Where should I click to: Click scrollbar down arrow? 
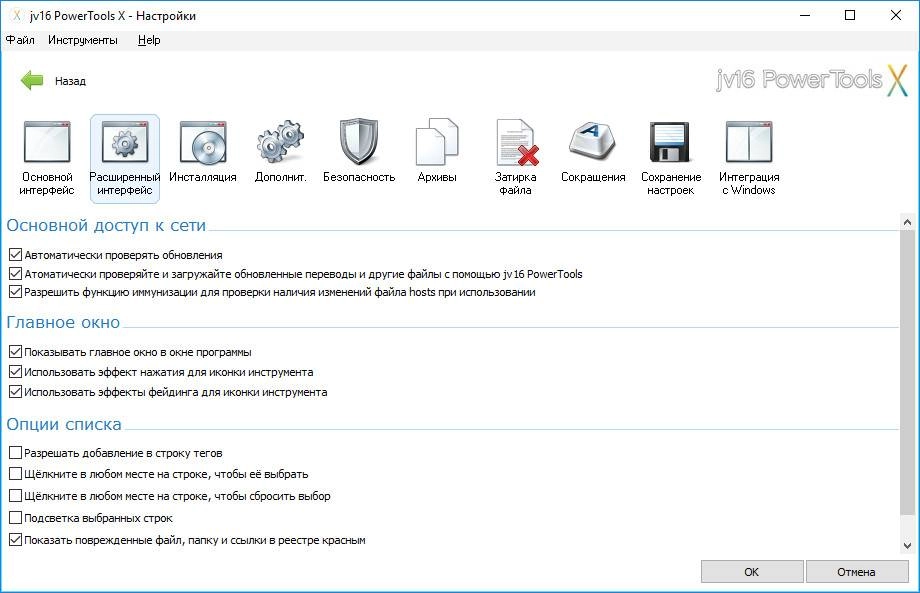tap(907, 545)
